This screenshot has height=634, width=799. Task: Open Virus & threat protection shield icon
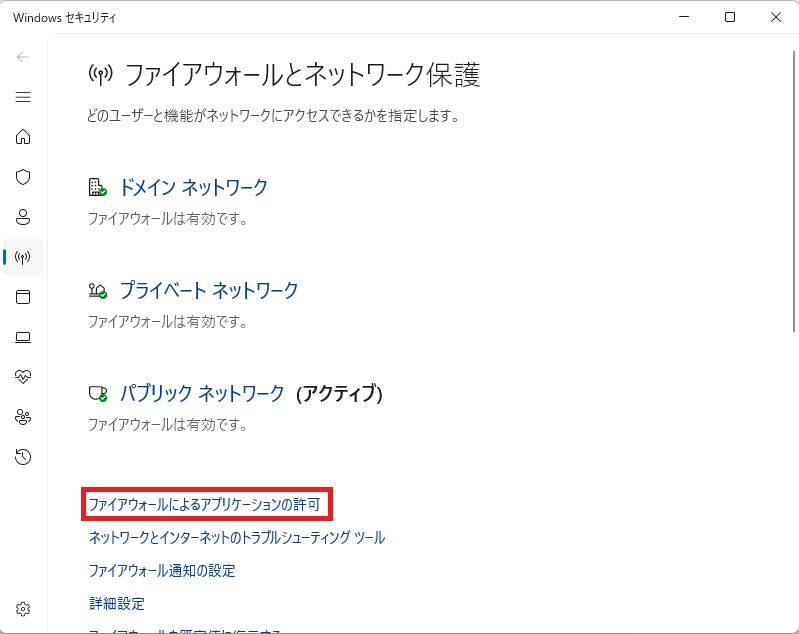pos(23,177)
